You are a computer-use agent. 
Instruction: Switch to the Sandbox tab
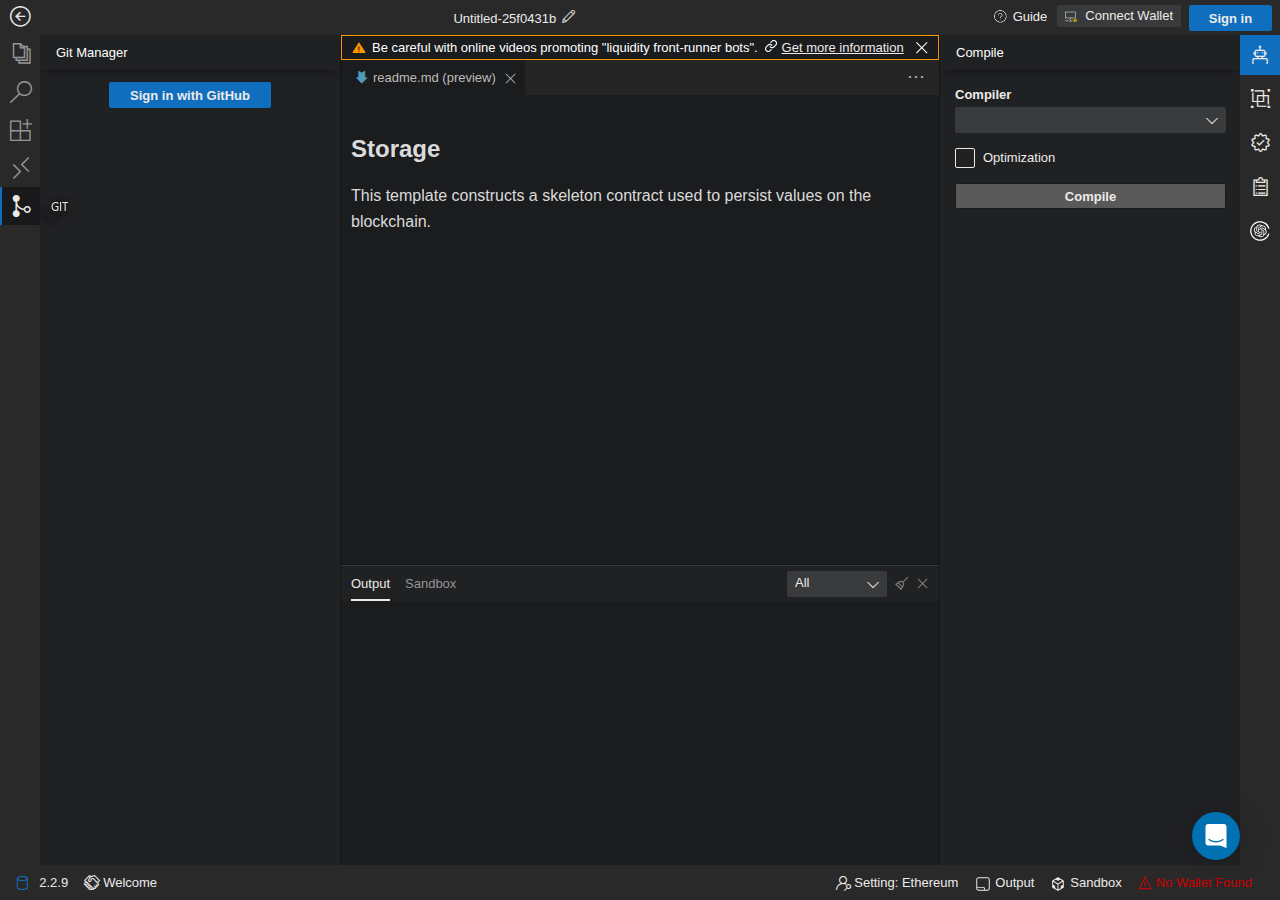pyautogui.click(x=430, y=584)
